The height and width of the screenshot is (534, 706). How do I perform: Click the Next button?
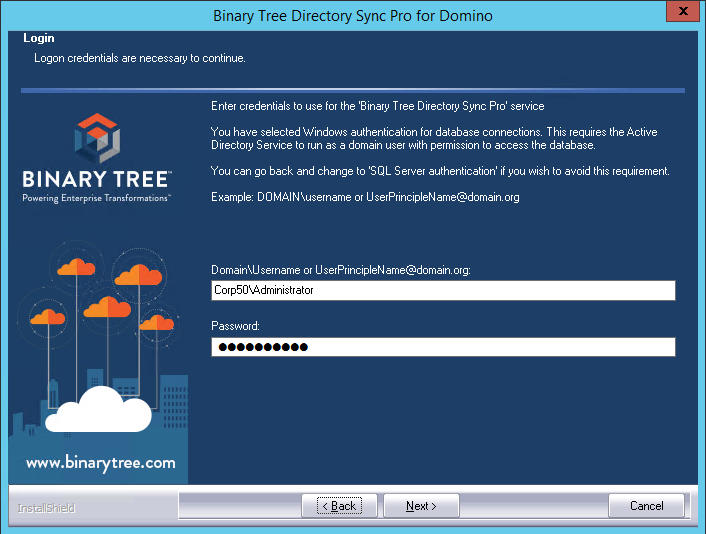coord(421,506)
